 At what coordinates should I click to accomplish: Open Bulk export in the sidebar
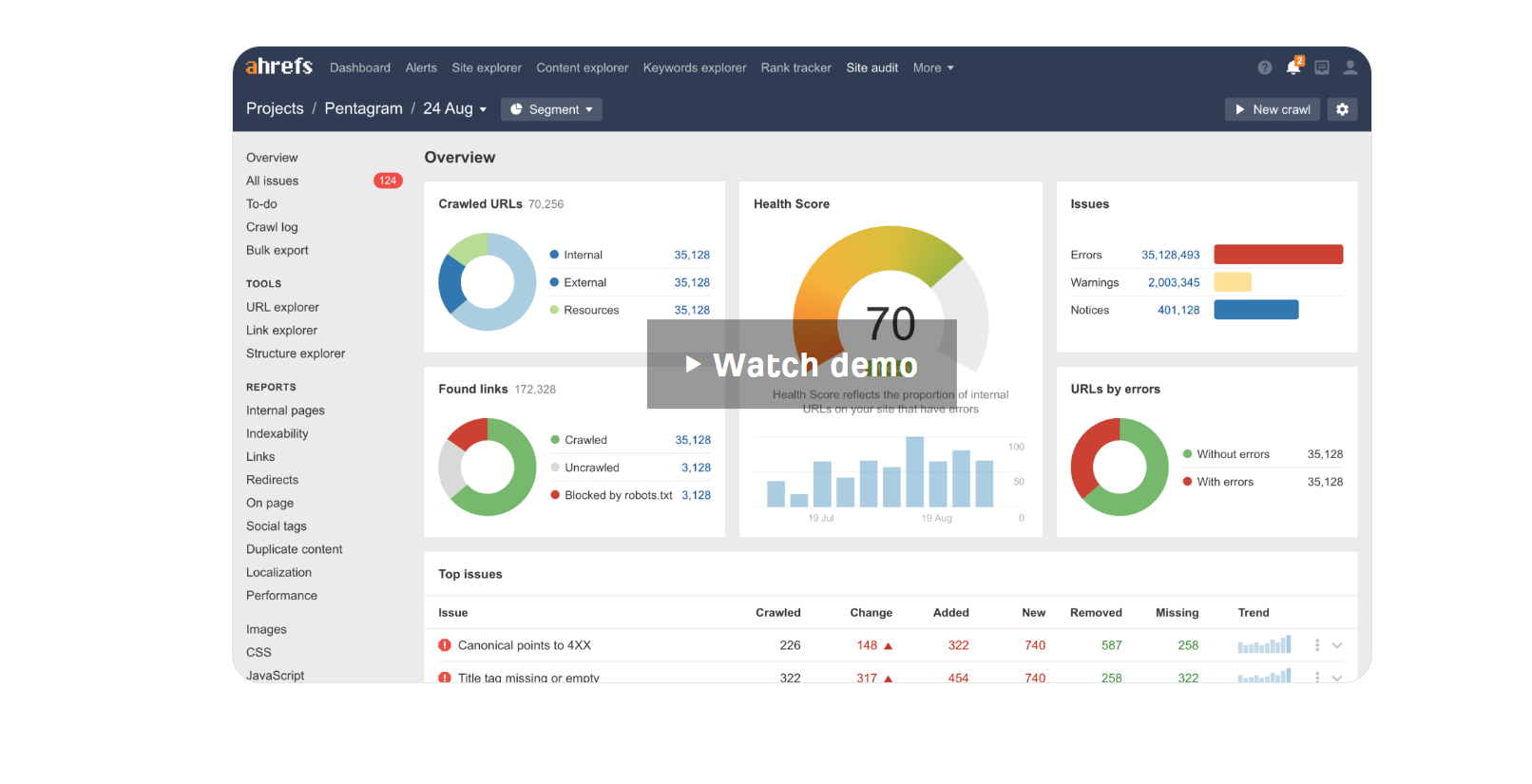(278, 250)
